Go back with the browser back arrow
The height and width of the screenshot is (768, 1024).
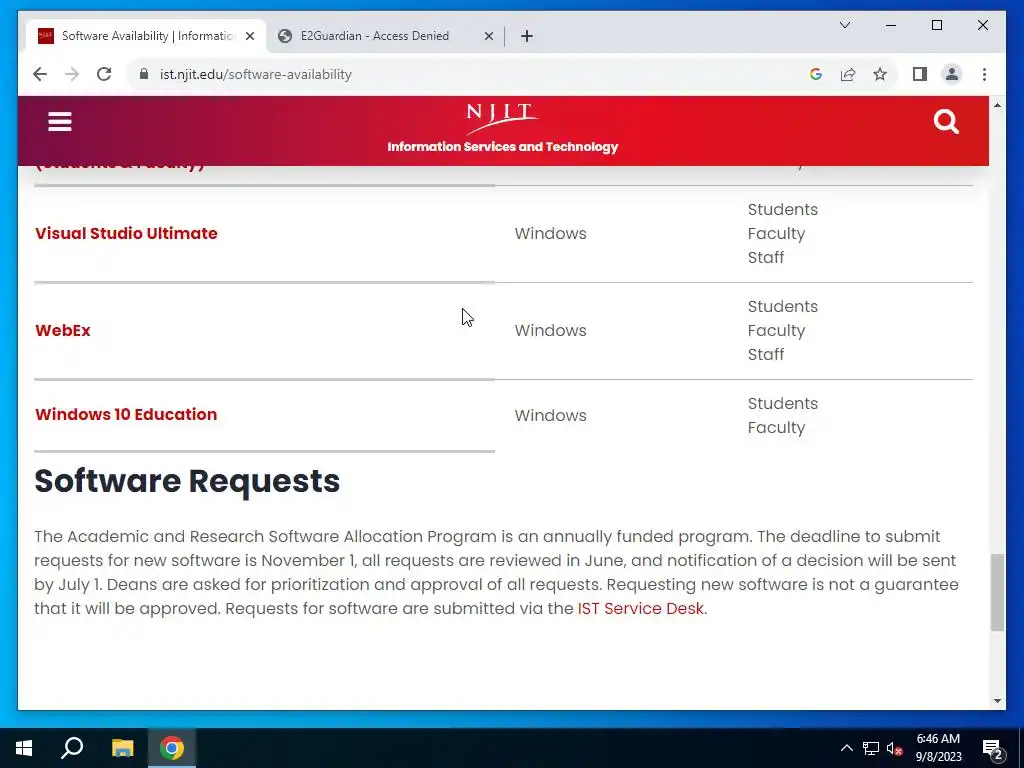[x=40, y=74]
